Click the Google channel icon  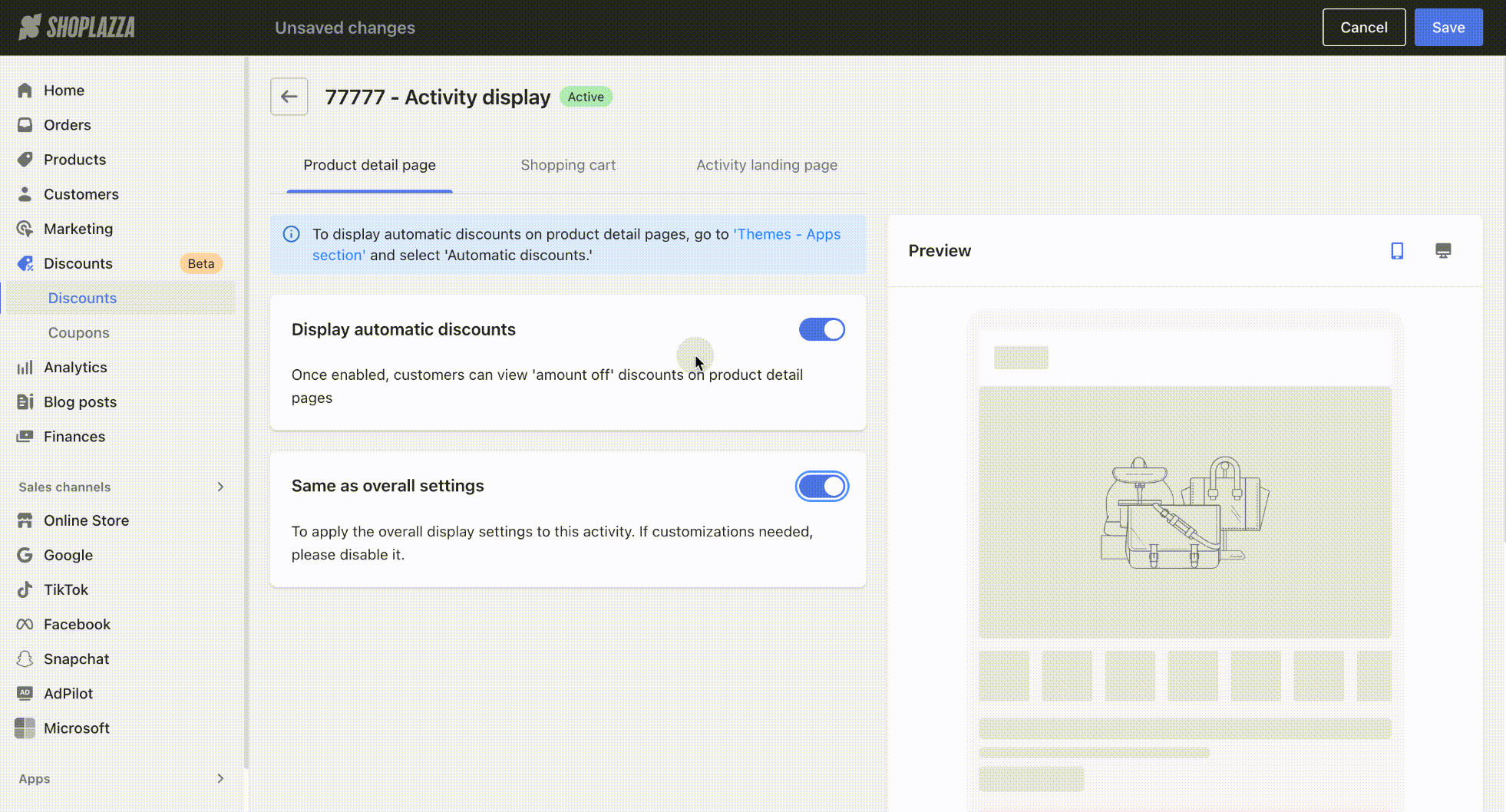[x=25, y=555]
